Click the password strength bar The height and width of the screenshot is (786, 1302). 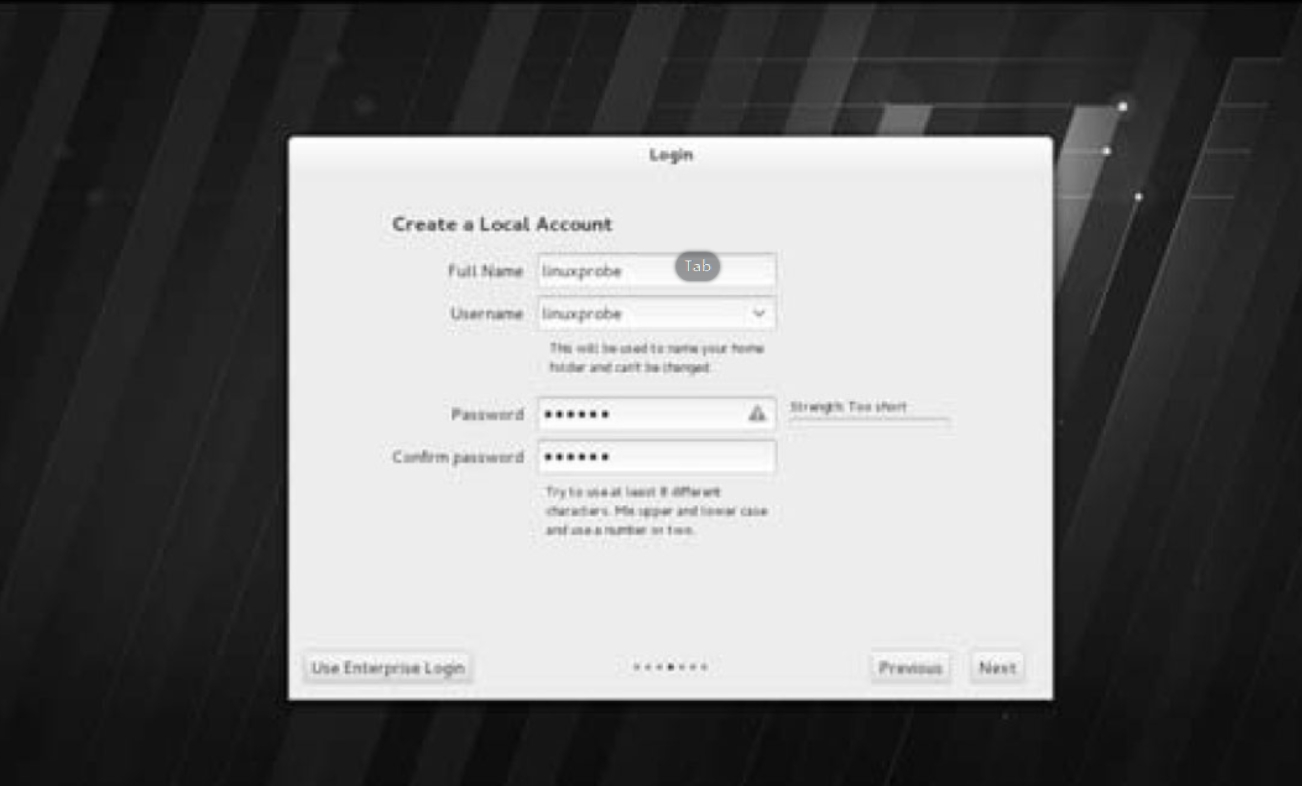(x=869, y=421)
